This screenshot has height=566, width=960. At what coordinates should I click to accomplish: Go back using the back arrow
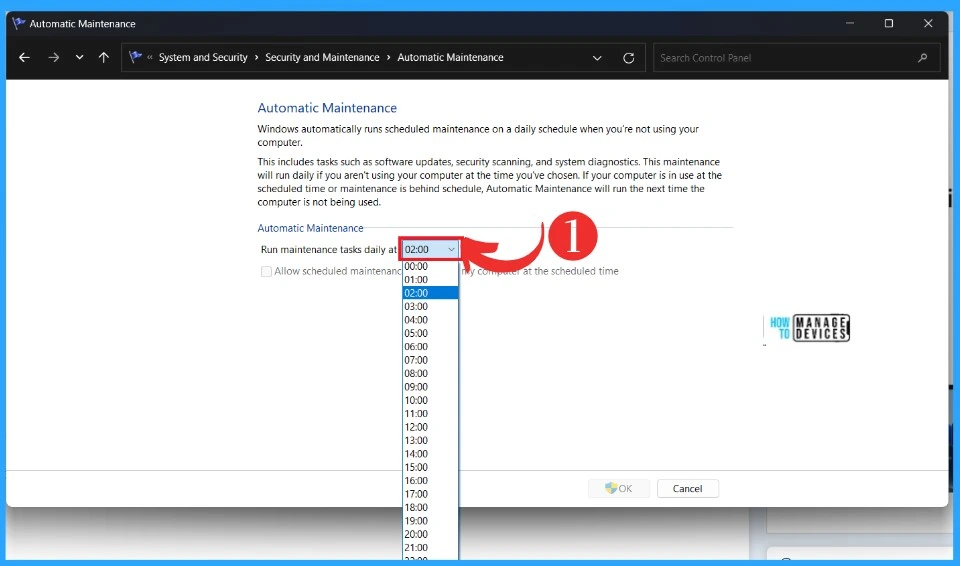click(x=24, y=58)
